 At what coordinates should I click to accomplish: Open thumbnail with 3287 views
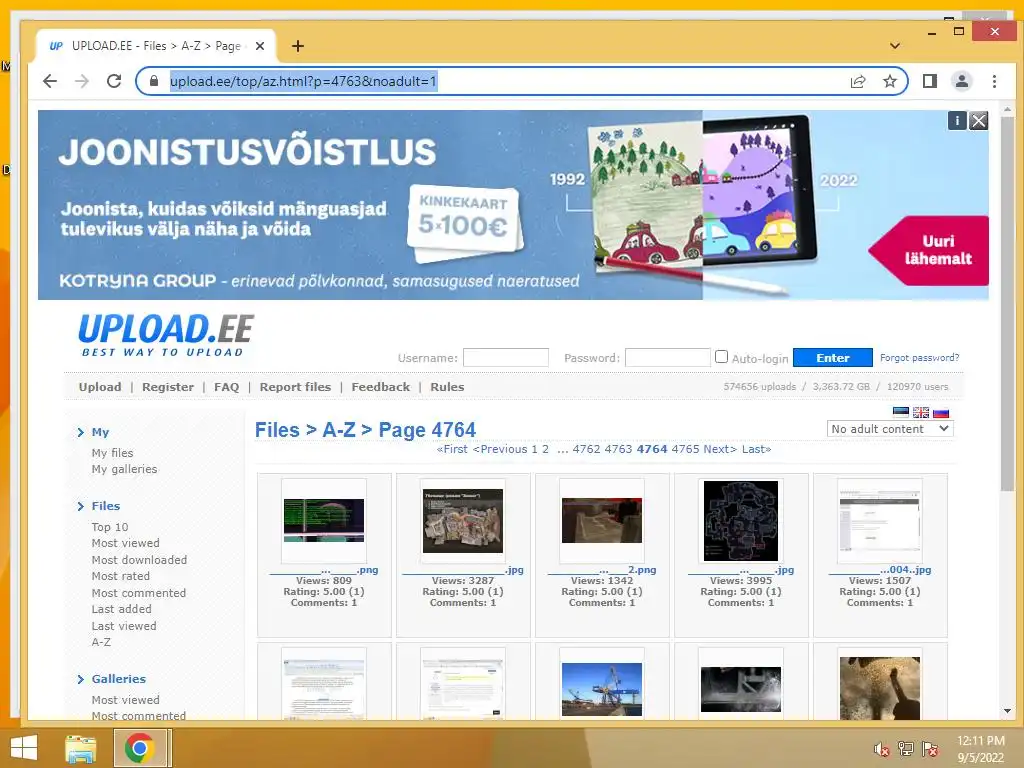[x=463, y=520]
